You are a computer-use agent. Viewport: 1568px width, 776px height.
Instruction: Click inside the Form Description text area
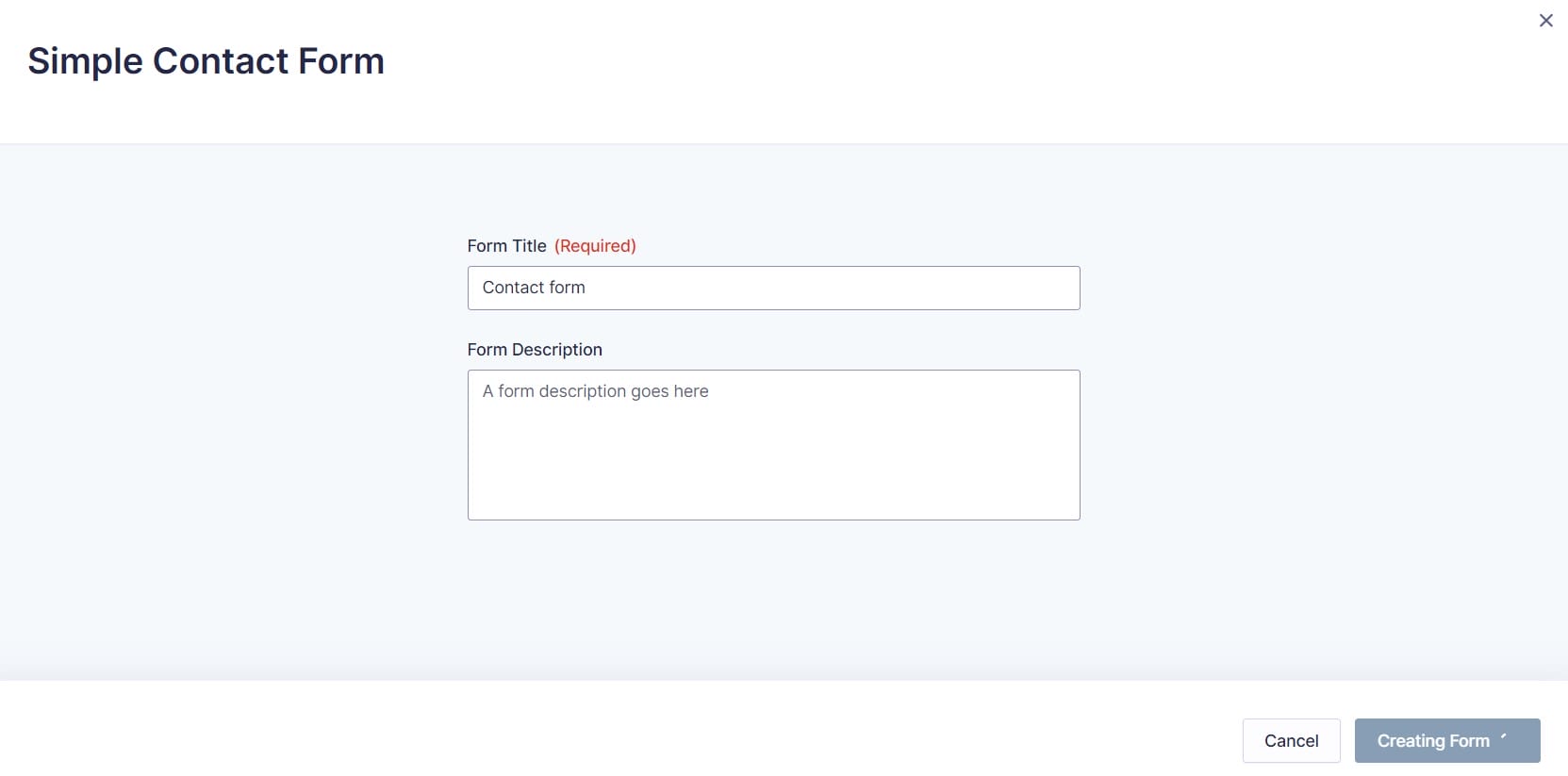[773, 445]
